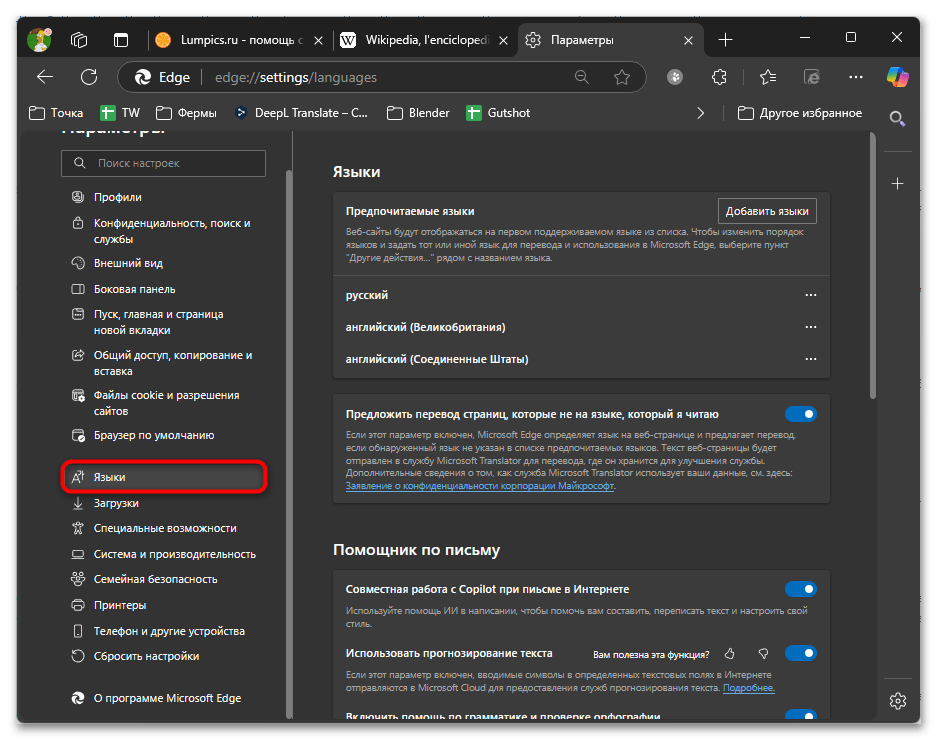Toggle Совместная работа с Copilot switch

pyautogui.click(x=801, y=589)
